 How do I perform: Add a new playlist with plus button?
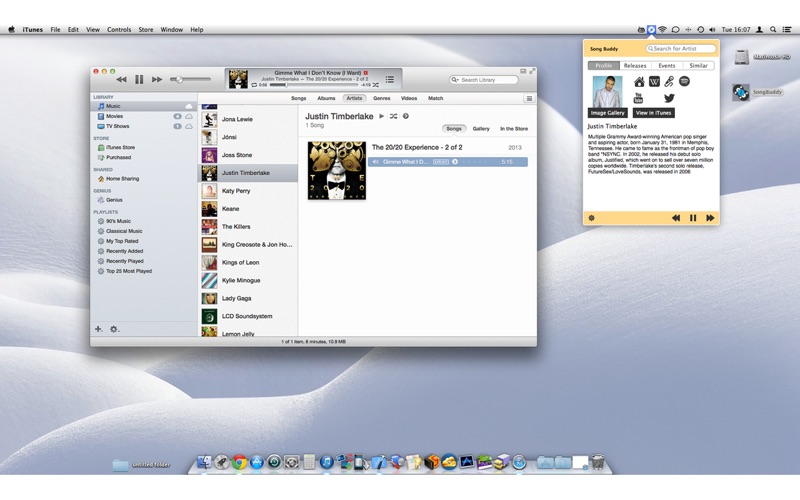click(98, 329)
